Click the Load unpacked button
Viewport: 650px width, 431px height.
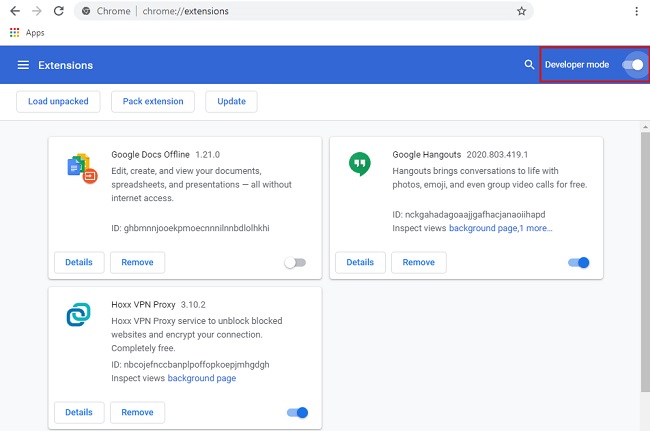(58, 101)
